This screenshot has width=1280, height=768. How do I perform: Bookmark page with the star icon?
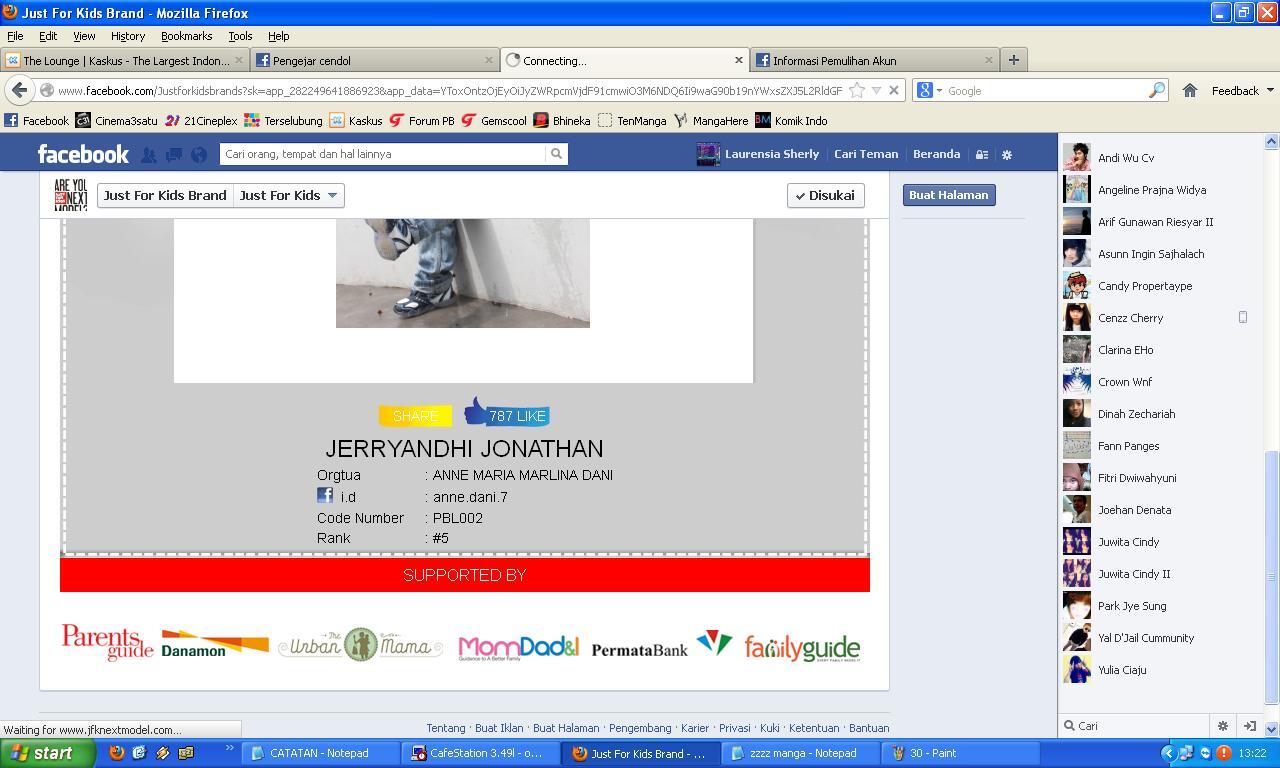coord(857,90)
